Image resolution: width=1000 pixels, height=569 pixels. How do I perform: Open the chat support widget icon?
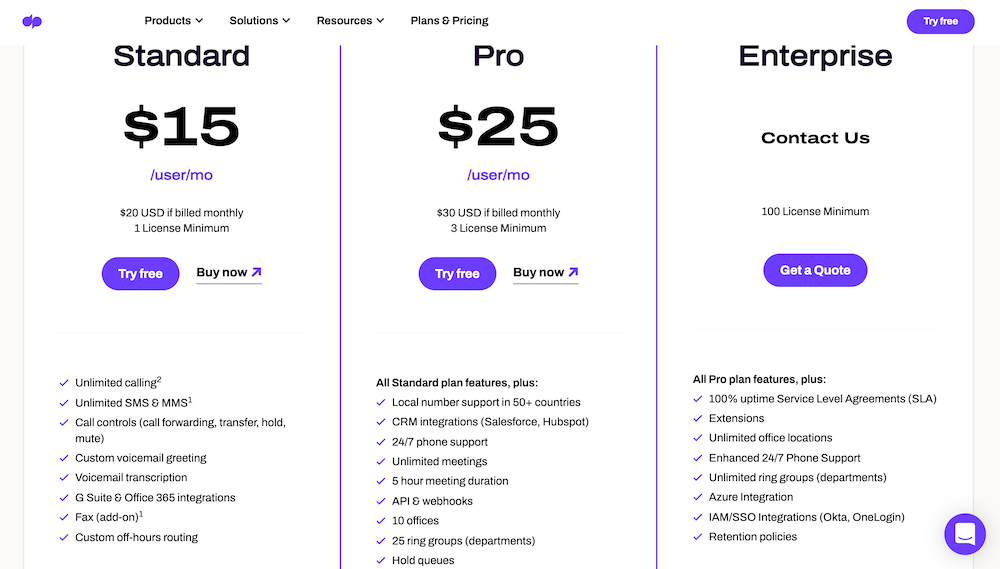coord(965,534)
